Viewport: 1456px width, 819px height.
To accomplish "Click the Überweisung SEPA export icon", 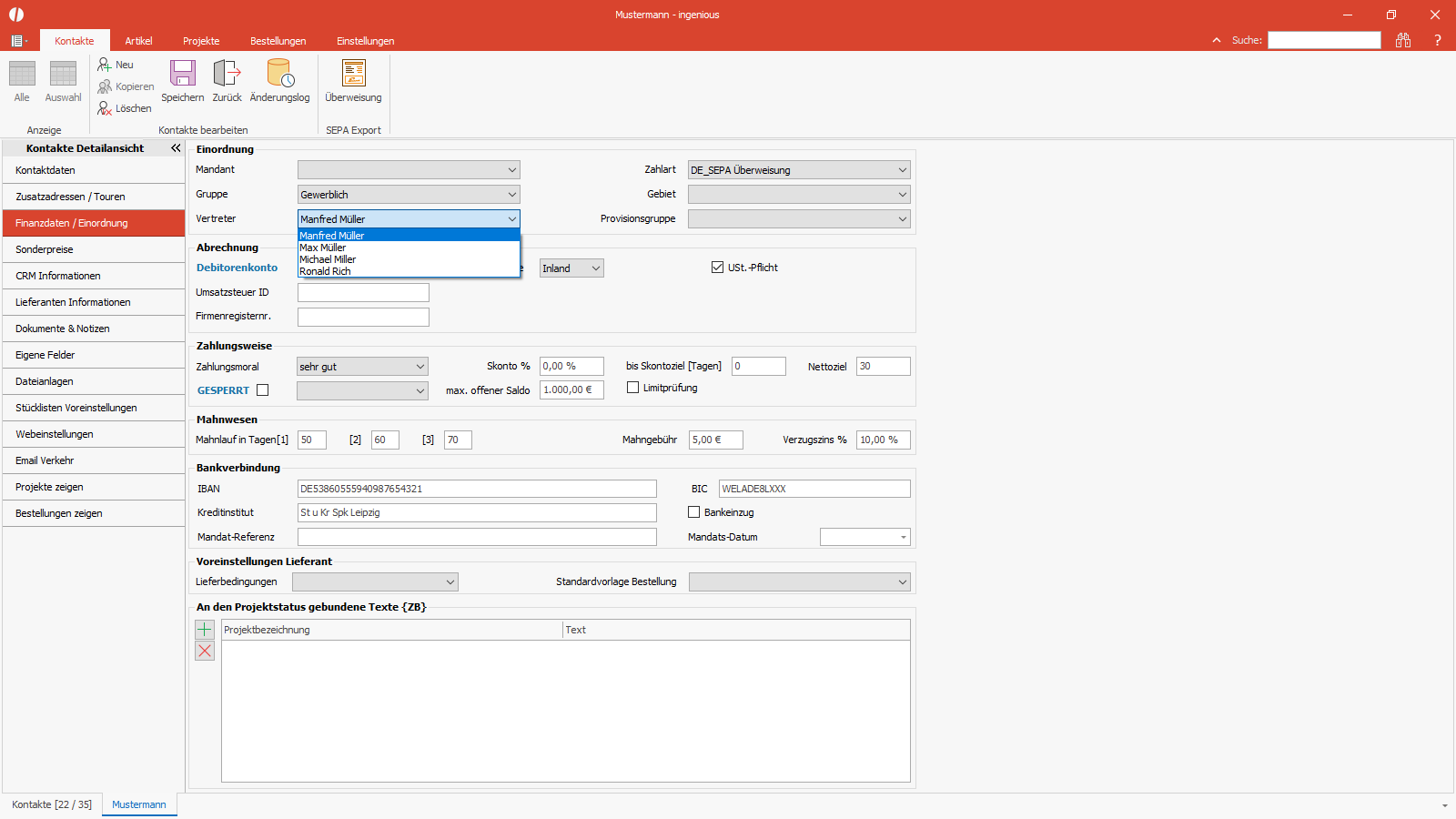I will [x=353, y=74].
